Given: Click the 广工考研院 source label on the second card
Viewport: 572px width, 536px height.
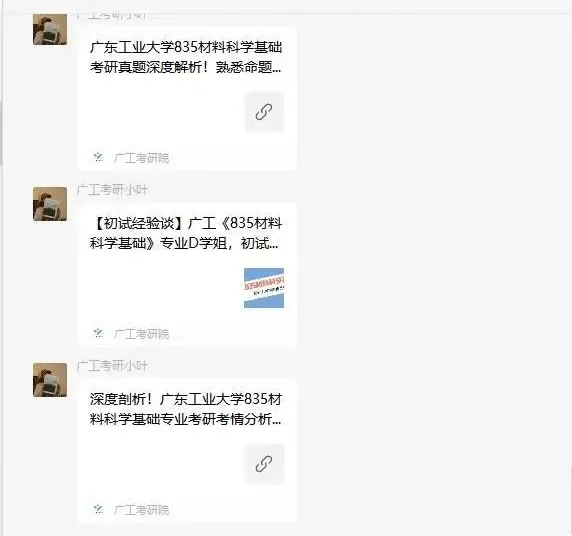Looking at the screenshot, I should pos(142,334).
